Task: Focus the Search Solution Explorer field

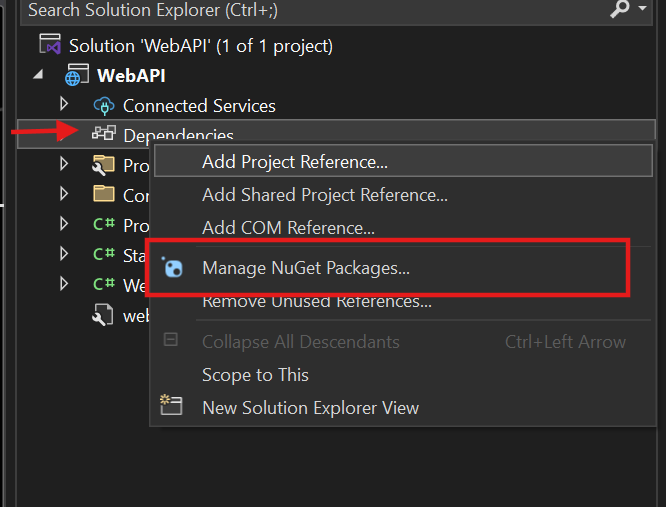Action: click(x=300, y=10)
